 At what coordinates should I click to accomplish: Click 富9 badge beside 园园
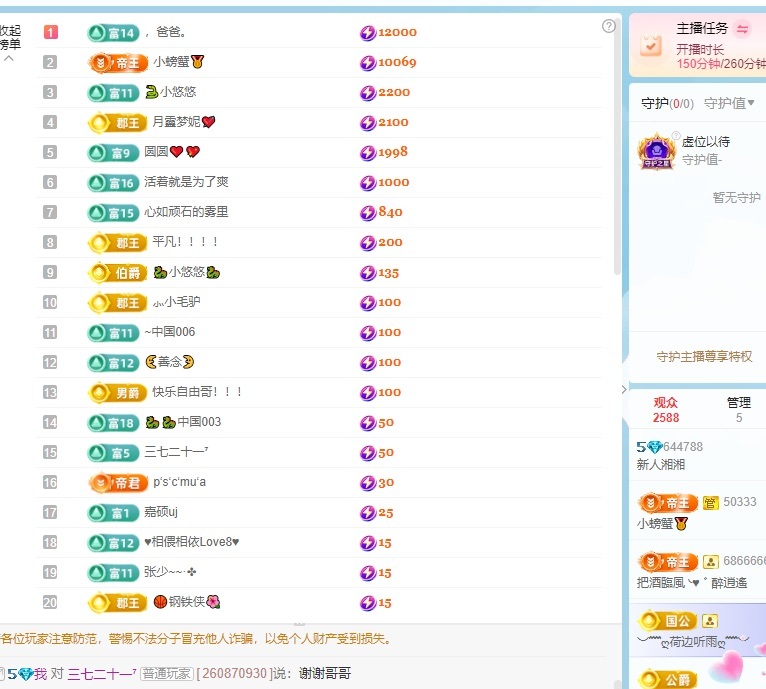point(113,153)
